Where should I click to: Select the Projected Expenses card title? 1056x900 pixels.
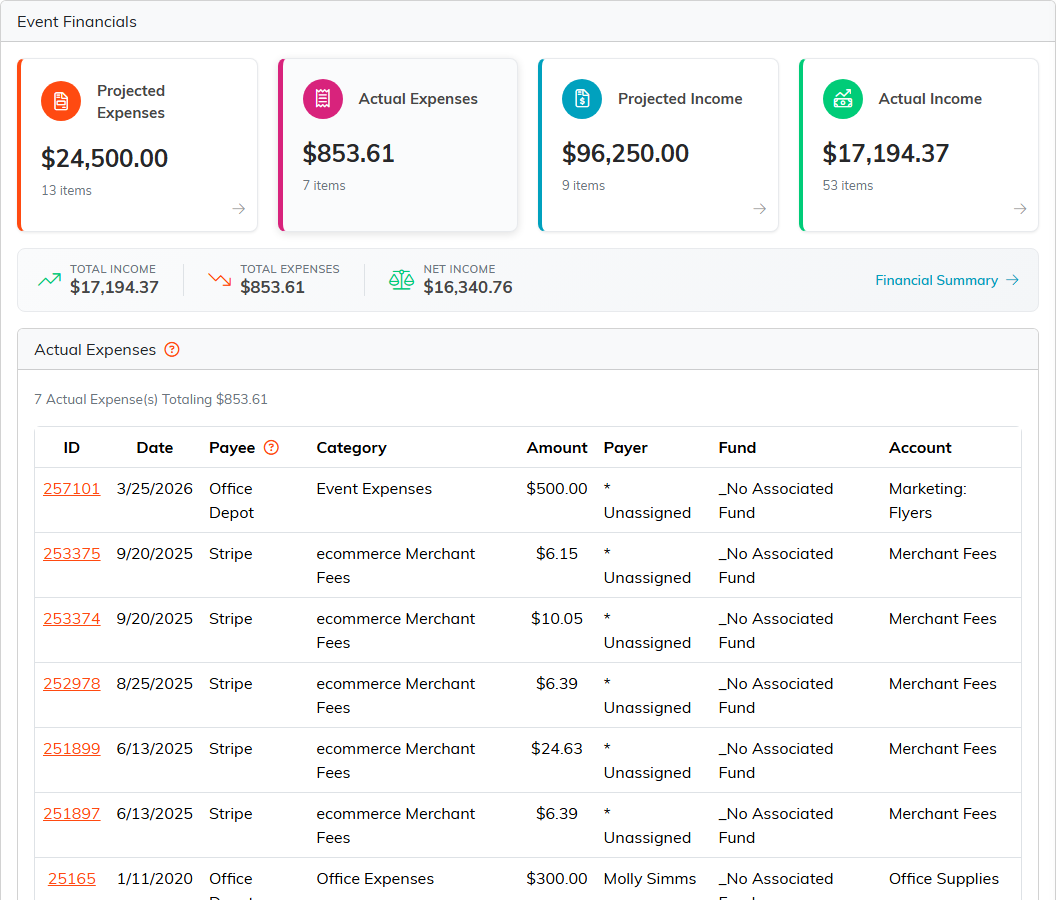click(131, 102)
